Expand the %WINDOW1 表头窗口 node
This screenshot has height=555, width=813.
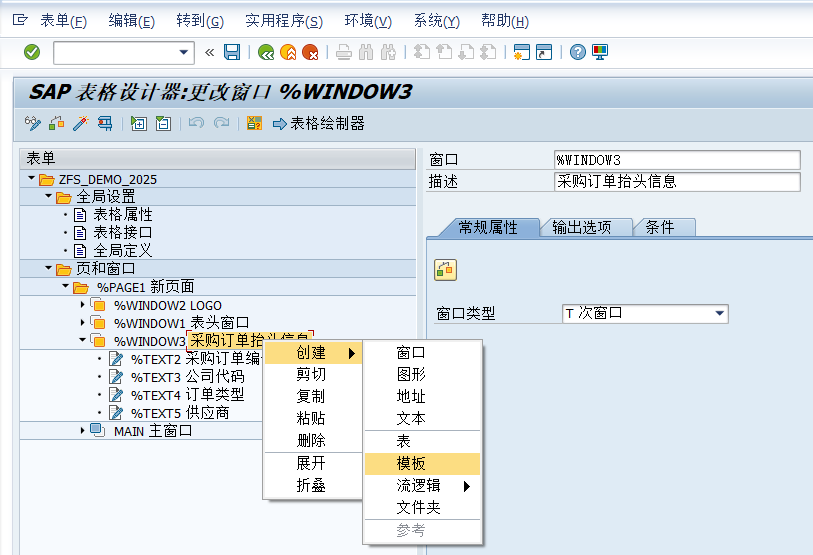coord(82,322)
